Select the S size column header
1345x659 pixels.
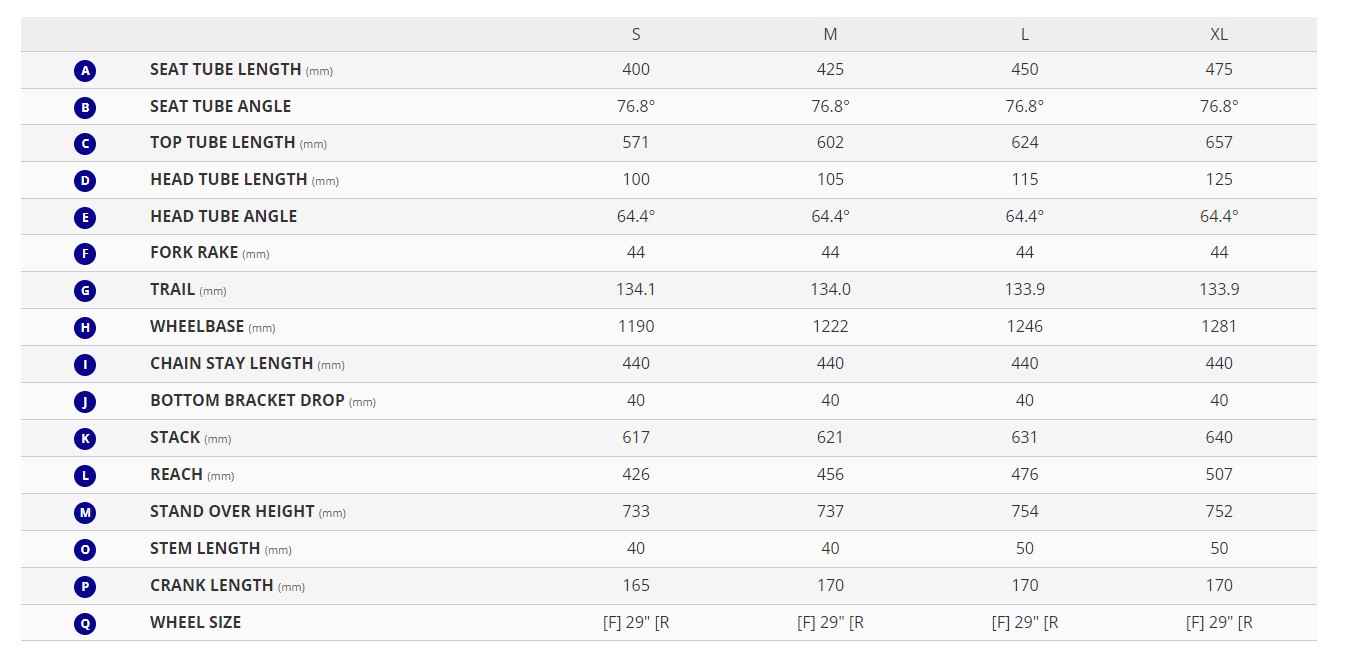636,34
